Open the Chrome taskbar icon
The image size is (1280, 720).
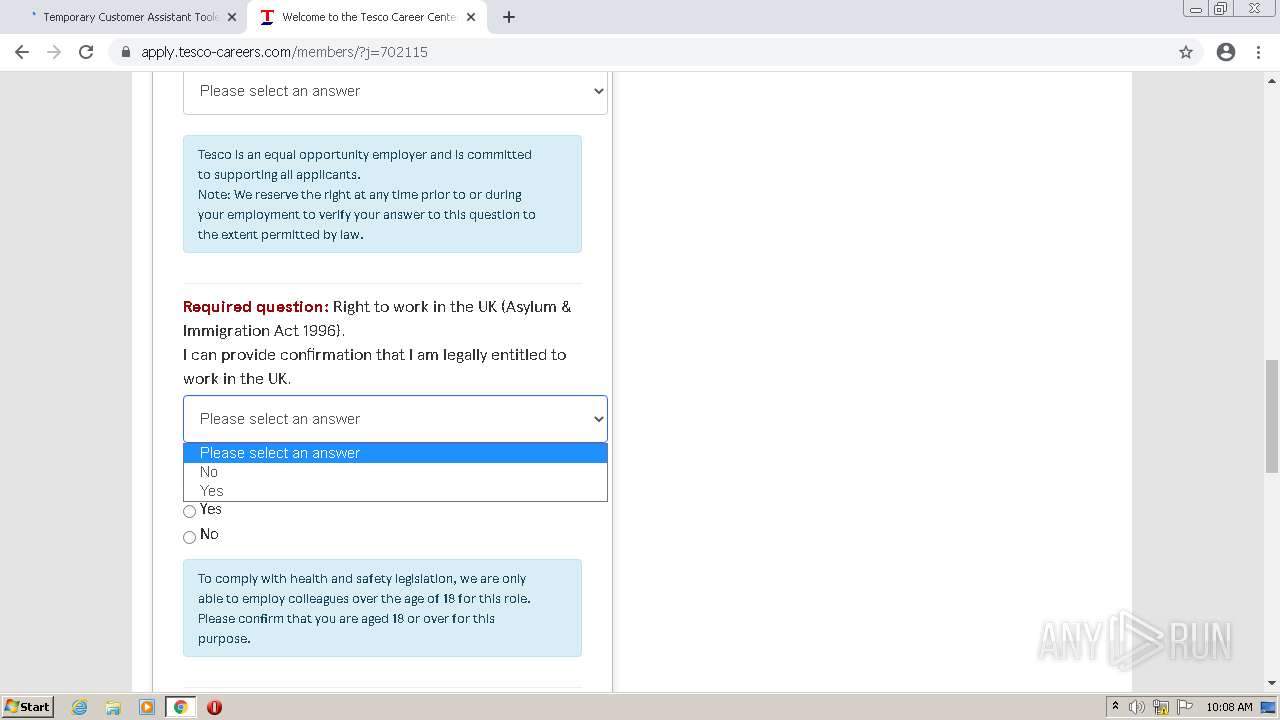tap(181, 707)
